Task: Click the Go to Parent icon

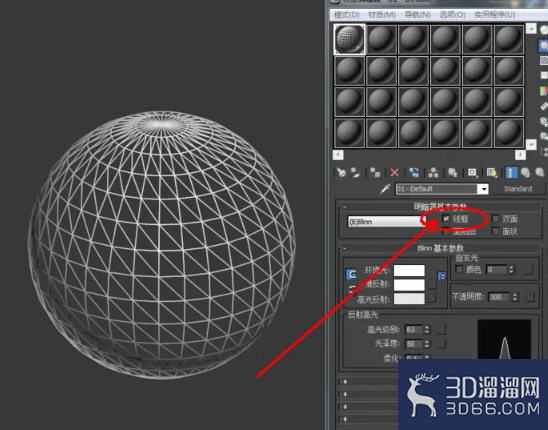Action: coord(525,172)
